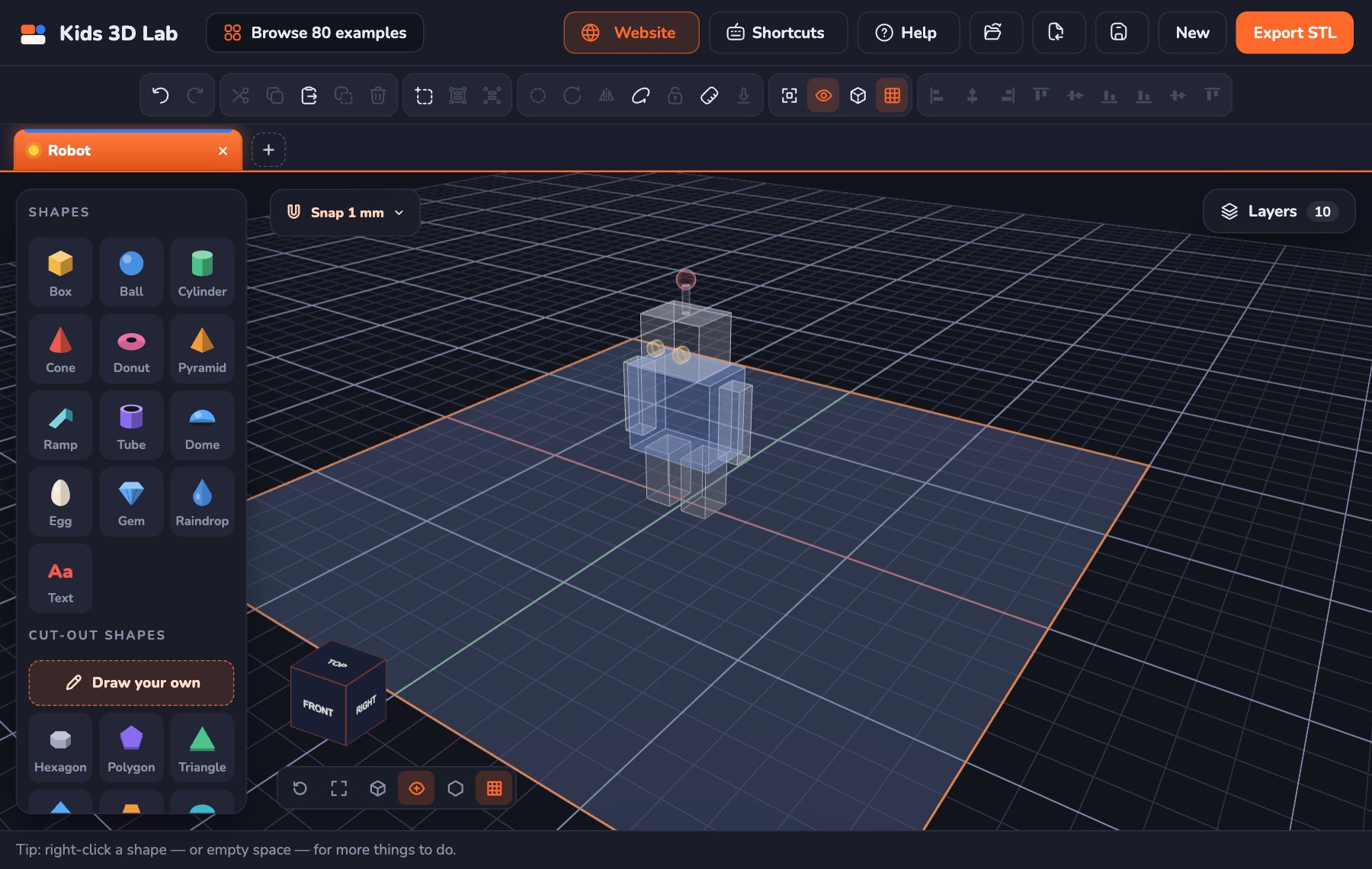This screenshot has width=1372, height=869.
Task: Toggle the hexagon outline button in bottom bar
Action: 455,788
